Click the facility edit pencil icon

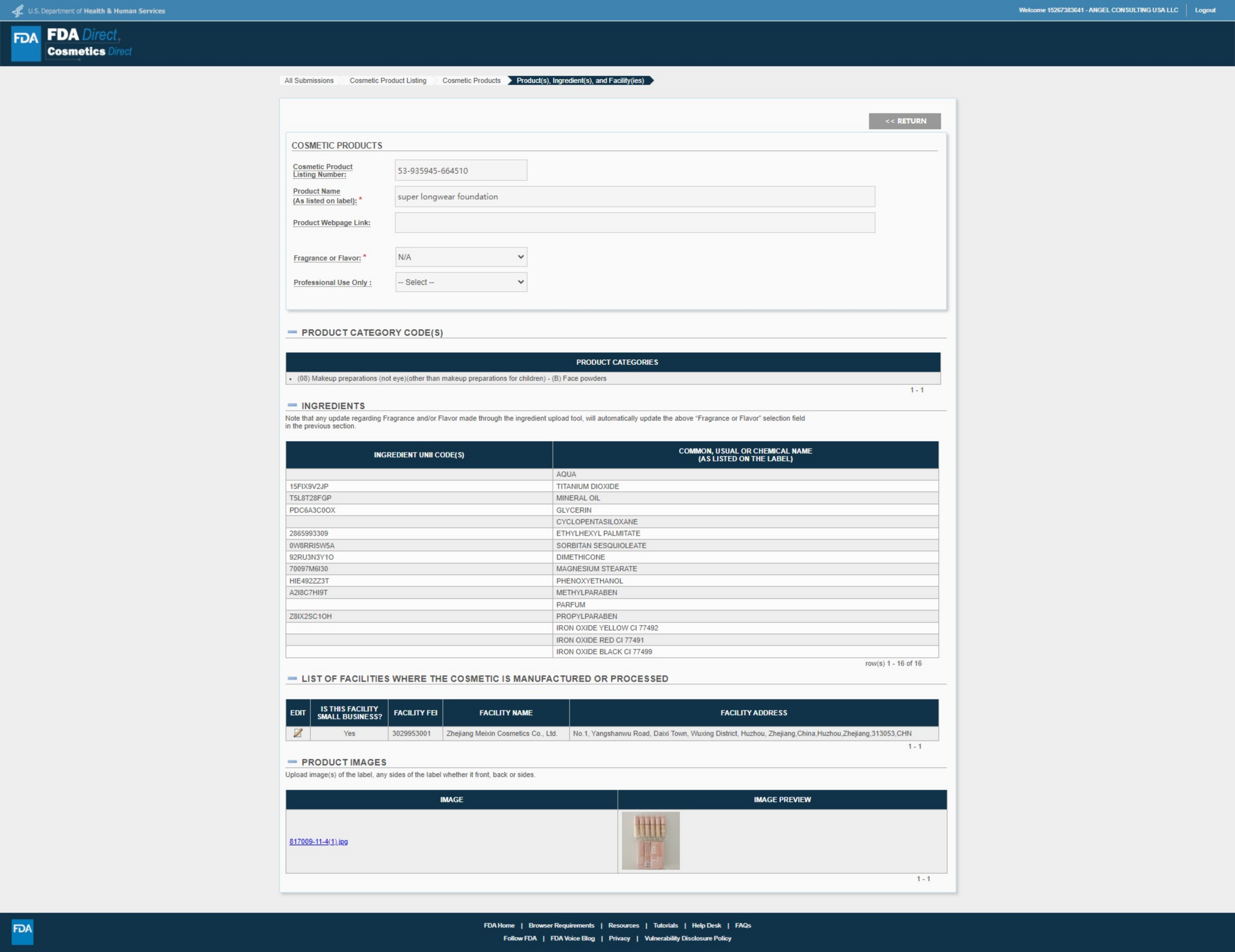click(298, 733)
